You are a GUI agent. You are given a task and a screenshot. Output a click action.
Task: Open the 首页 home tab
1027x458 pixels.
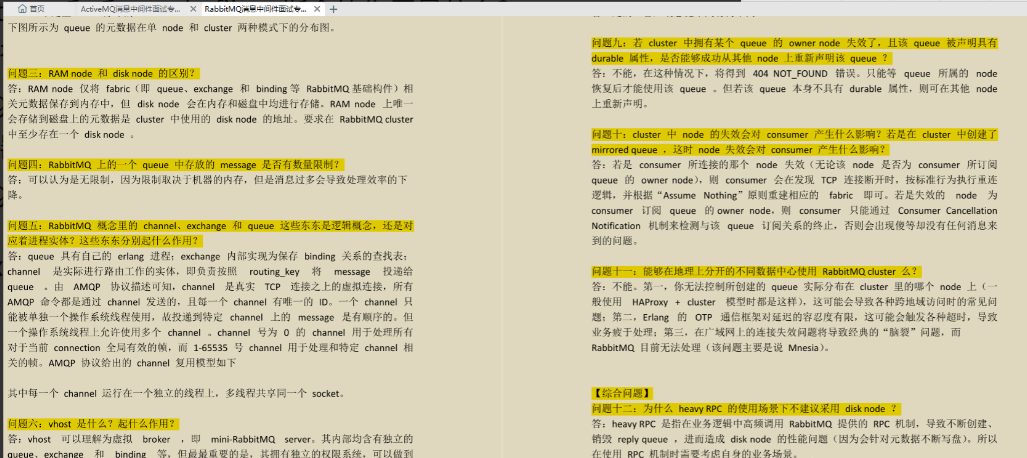(31, 9)
